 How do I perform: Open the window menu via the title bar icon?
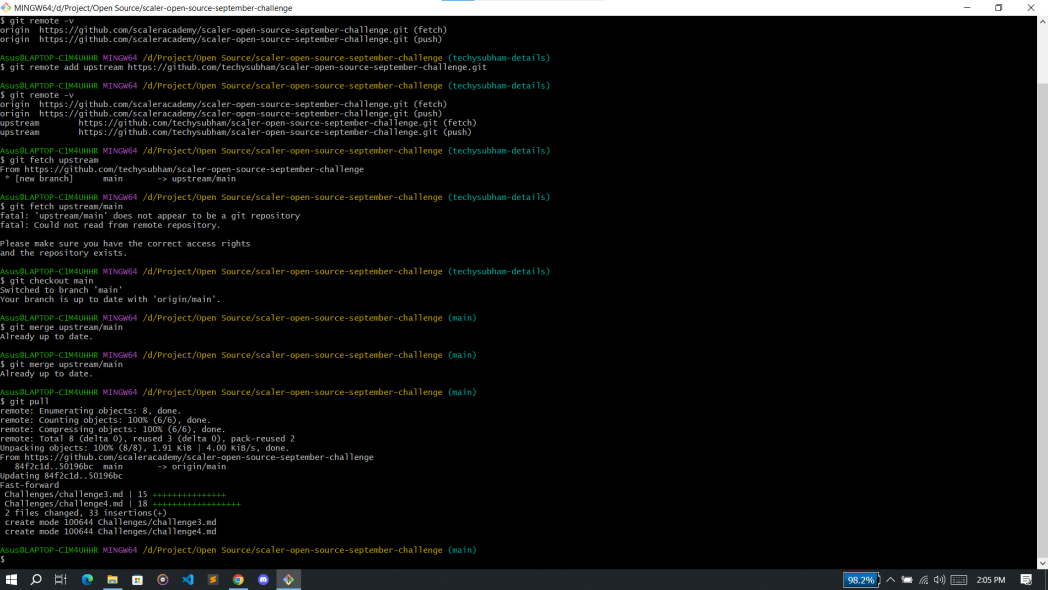coord(8,7)
